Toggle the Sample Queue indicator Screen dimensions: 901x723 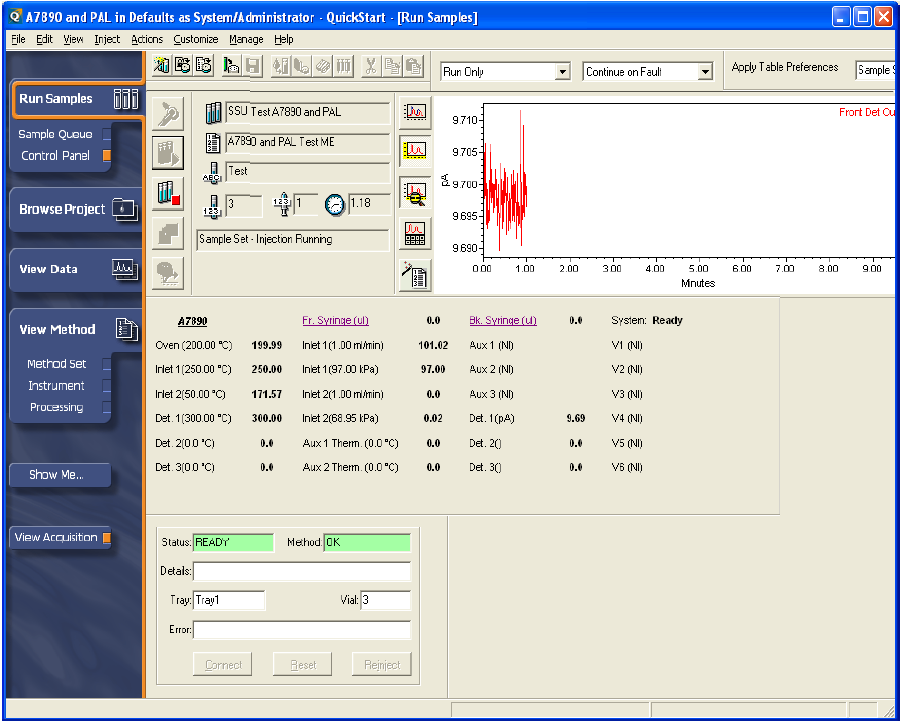pos(107,134)
